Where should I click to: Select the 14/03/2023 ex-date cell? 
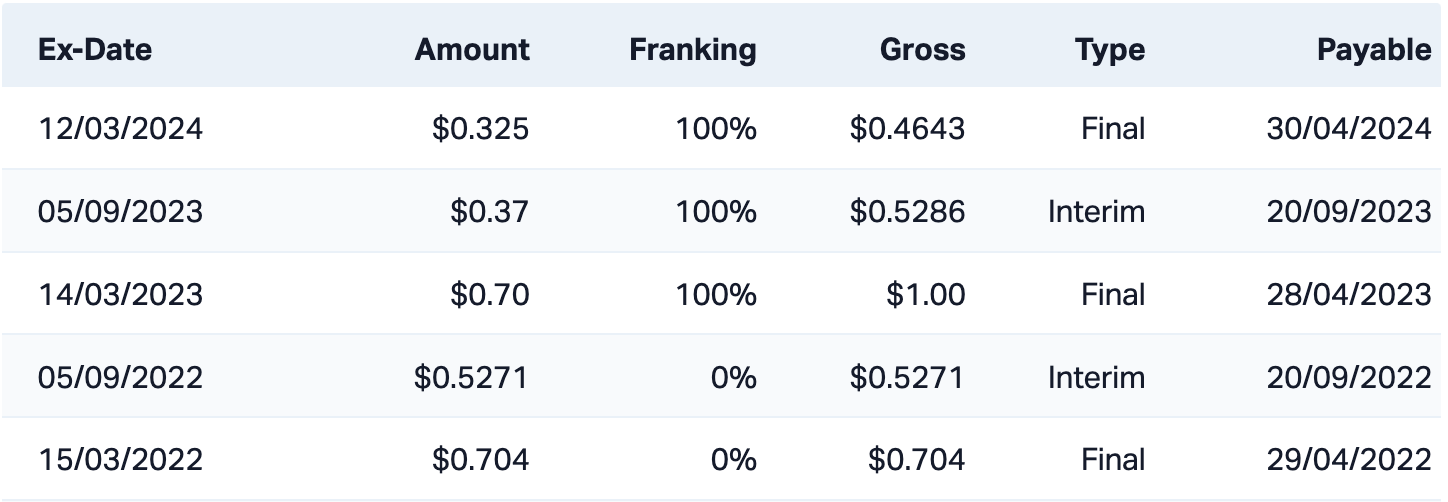click(x=120, y=295)
